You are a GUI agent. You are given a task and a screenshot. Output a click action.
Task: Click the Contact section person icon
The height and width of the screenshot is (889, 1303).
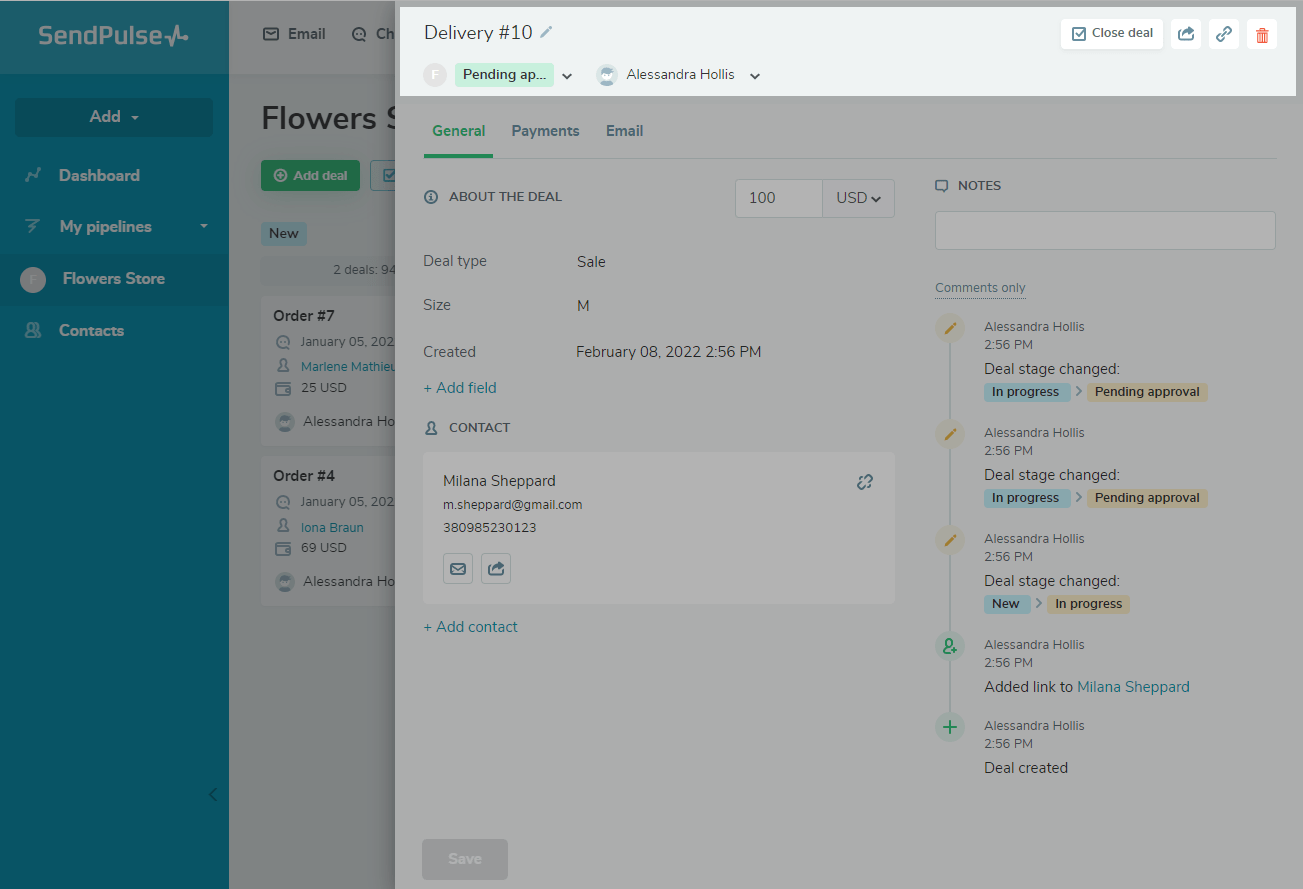click(x=431, y=428)
